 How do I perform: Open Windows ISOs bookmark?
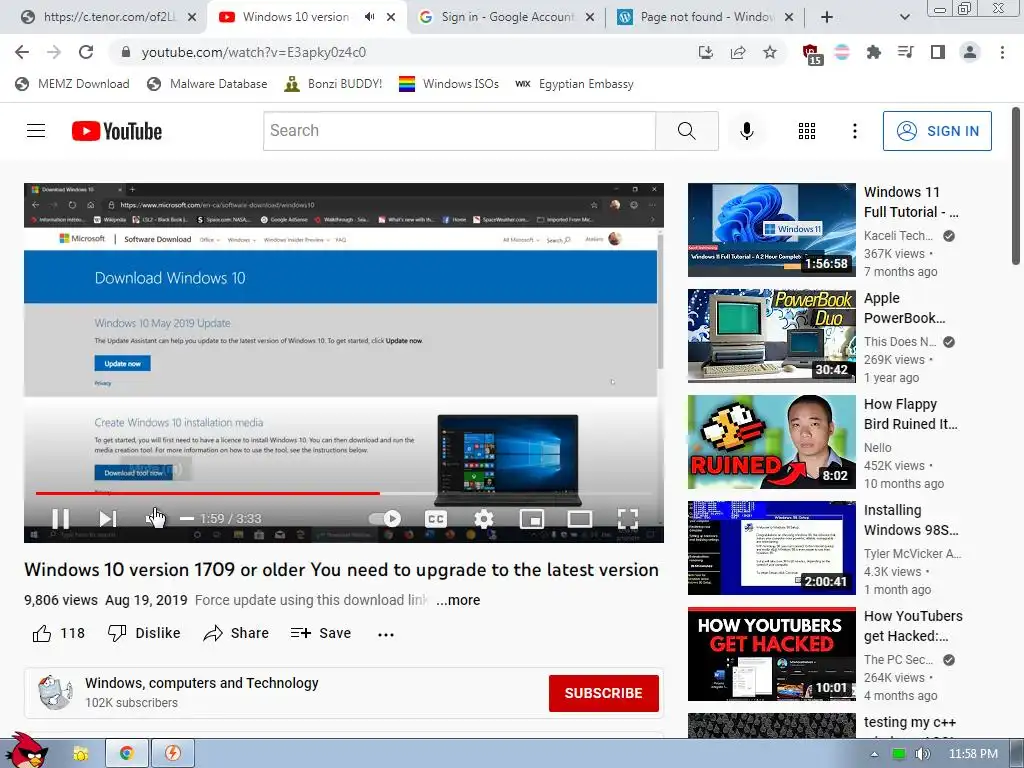pos(449,84)
